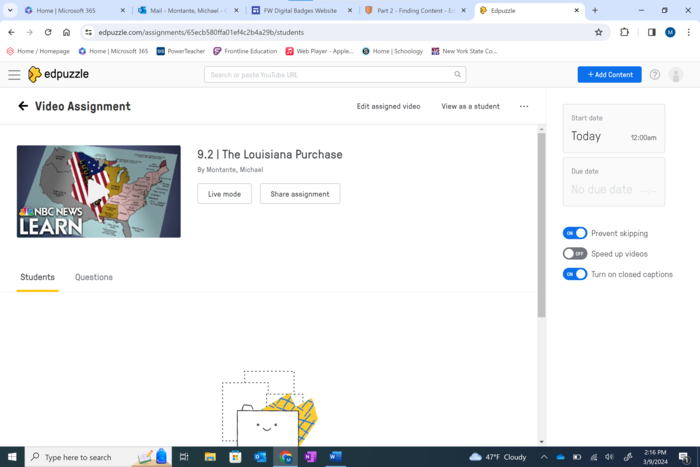This screenshot has width=700, height=467.
Task: Turn off closed captions toggle
Action: (575, 274)
